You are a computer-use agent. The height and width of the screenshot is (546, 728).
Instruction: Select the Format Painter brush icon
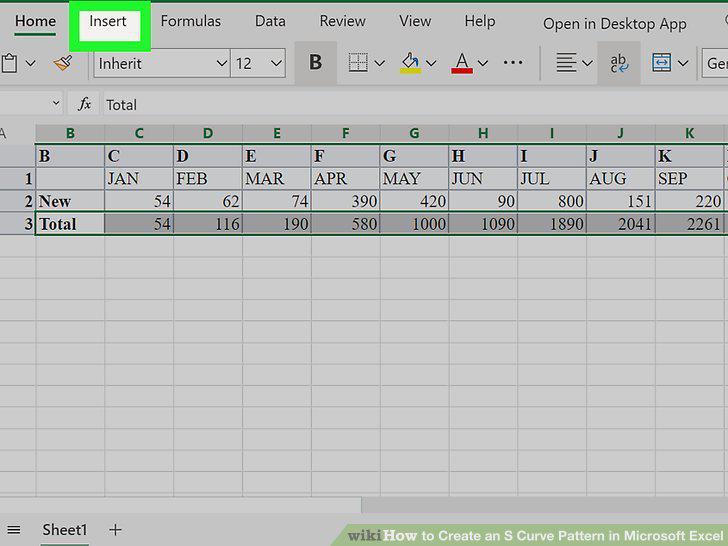(63, 63)
